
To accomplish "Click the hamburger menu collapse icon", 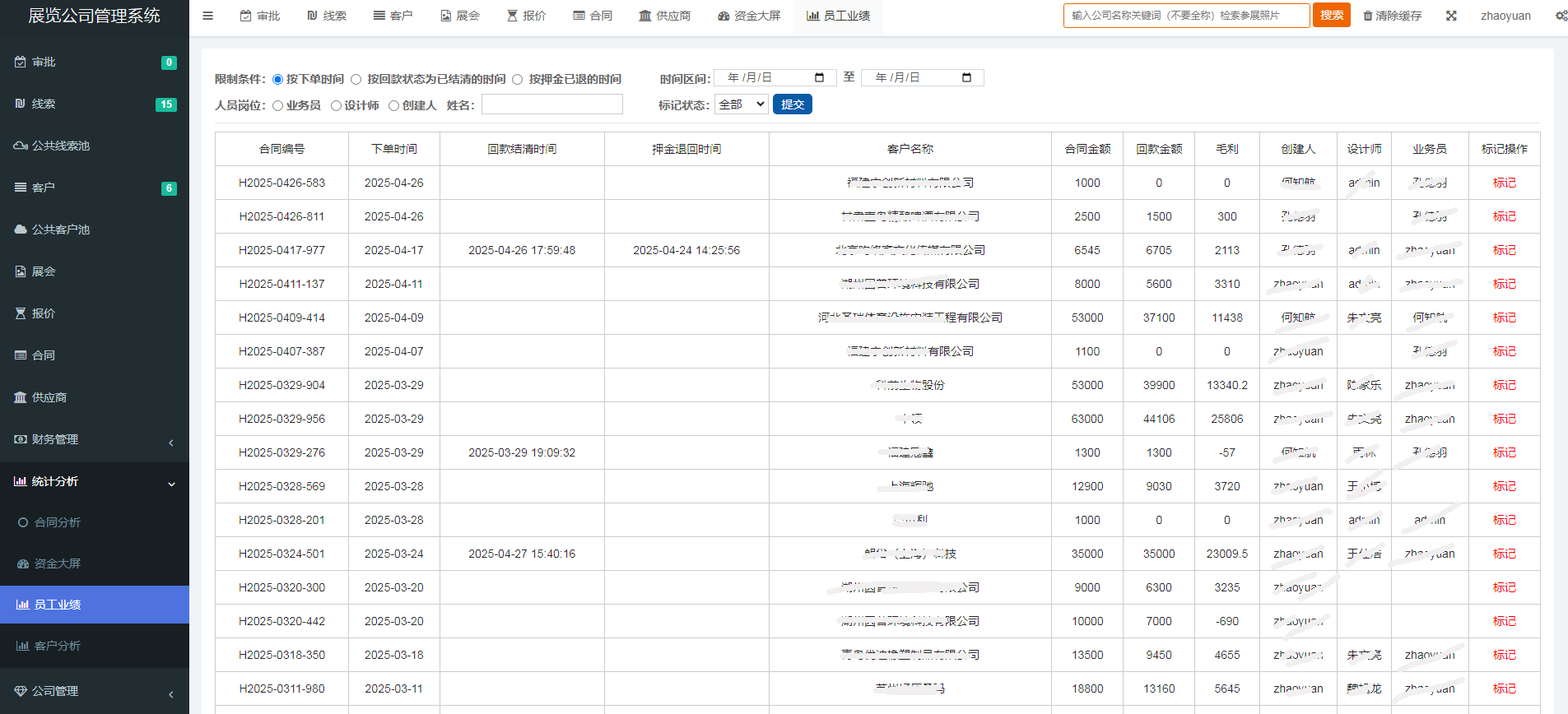I will pos(208,16).
